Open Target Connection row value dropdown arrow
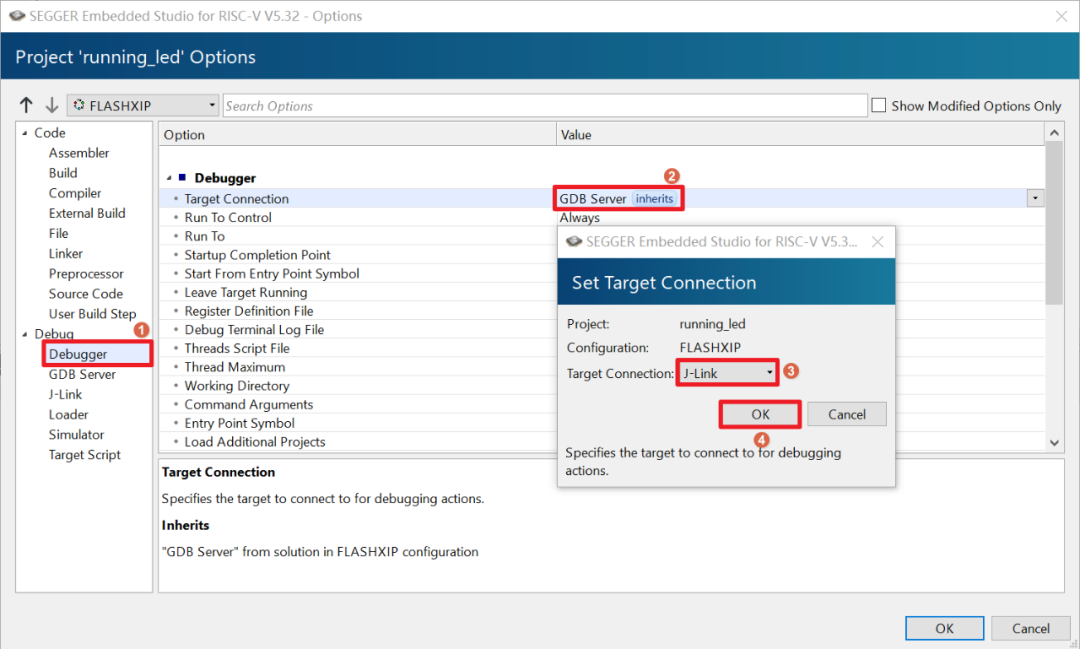Viewport: 1080px width, 649px height. click(x=1035, y=198)
